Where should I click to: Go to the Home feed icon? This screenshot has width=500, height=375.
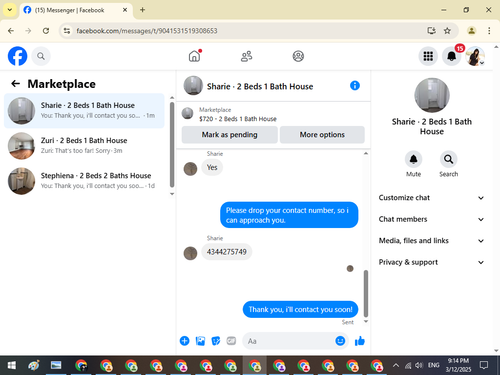(x=194, y=56)
